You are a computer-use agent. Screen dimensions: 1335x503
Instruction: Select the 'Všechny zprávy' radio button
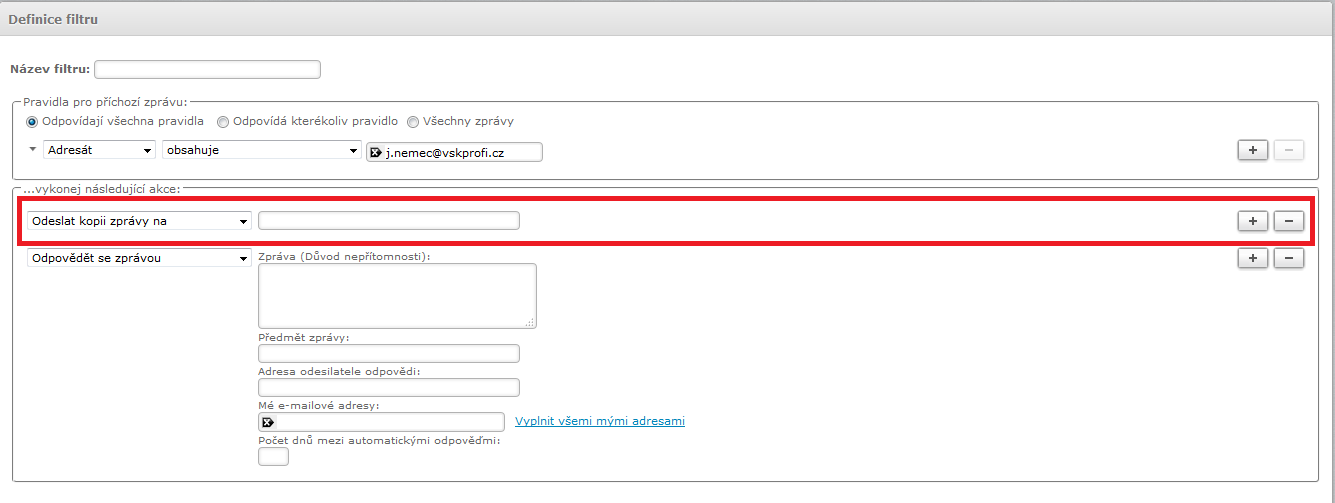click(x=413, y=122)
